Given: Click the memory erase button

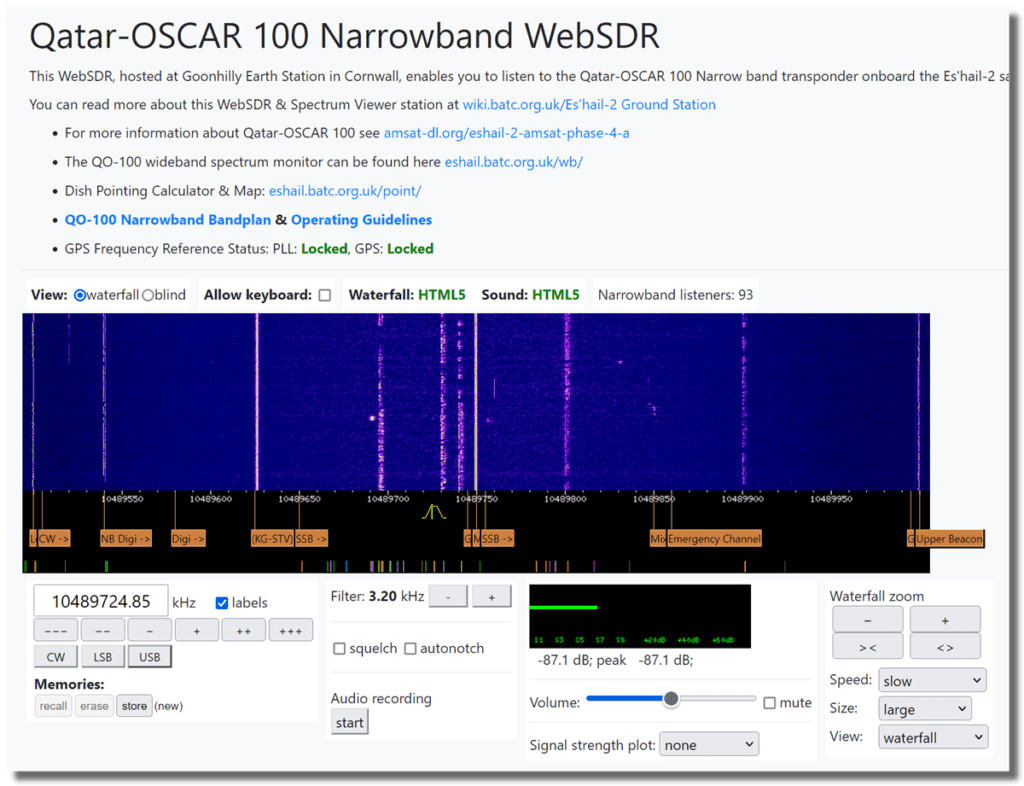Looking at the screenshot, I should pos(94,706).
